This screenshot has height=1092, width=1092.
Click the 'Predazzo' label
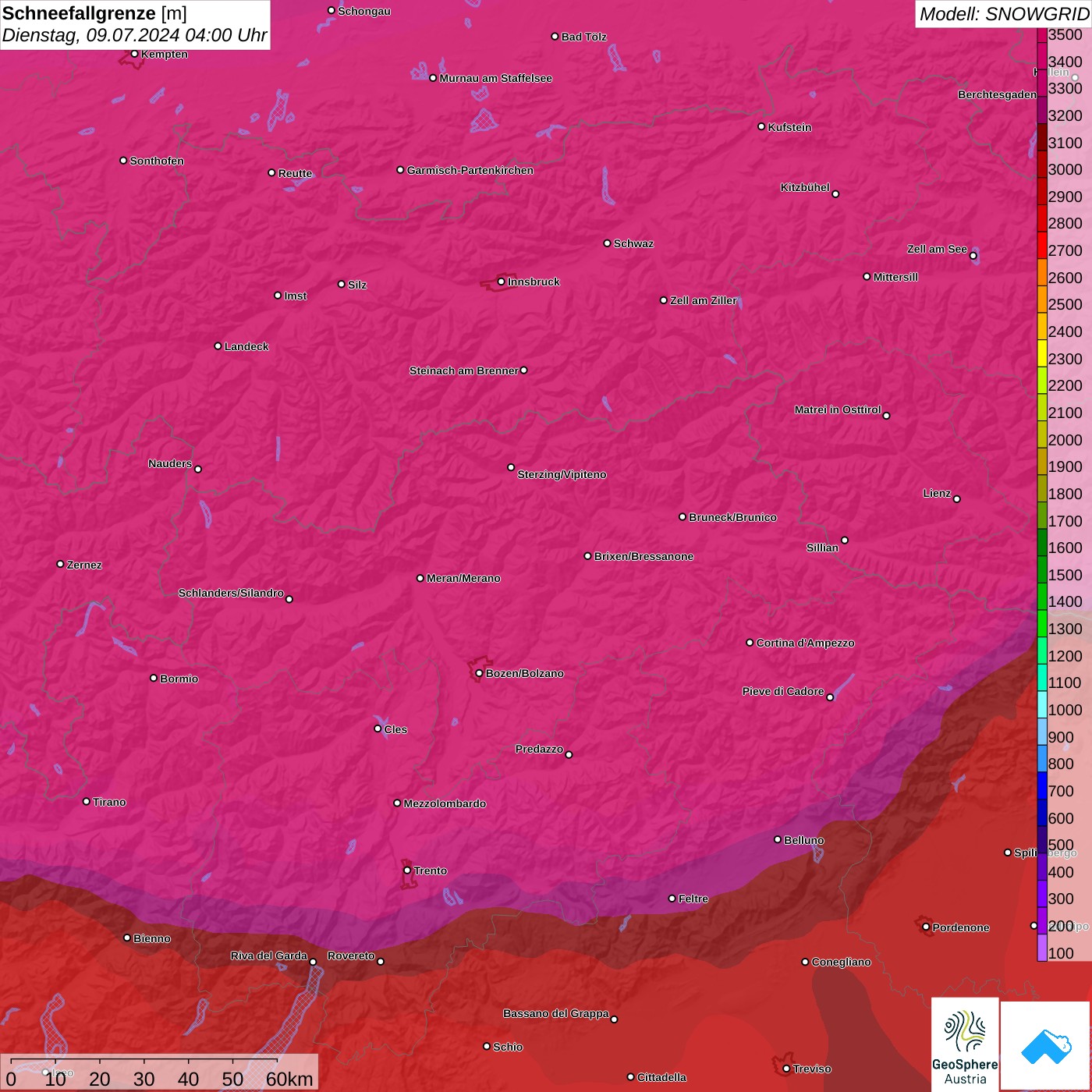click(539, 749)
